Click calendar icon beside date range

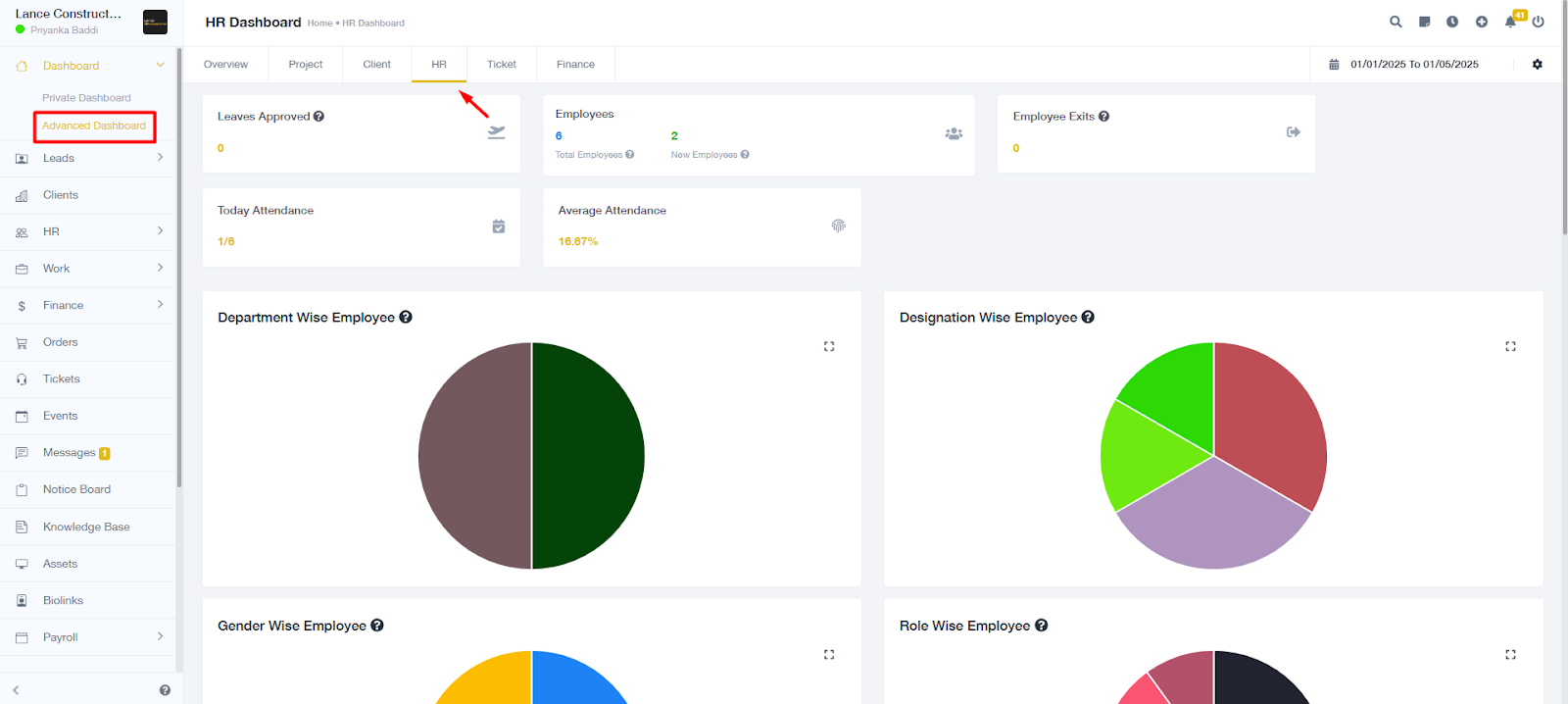pyautogui.click(x=1334, y=65)
